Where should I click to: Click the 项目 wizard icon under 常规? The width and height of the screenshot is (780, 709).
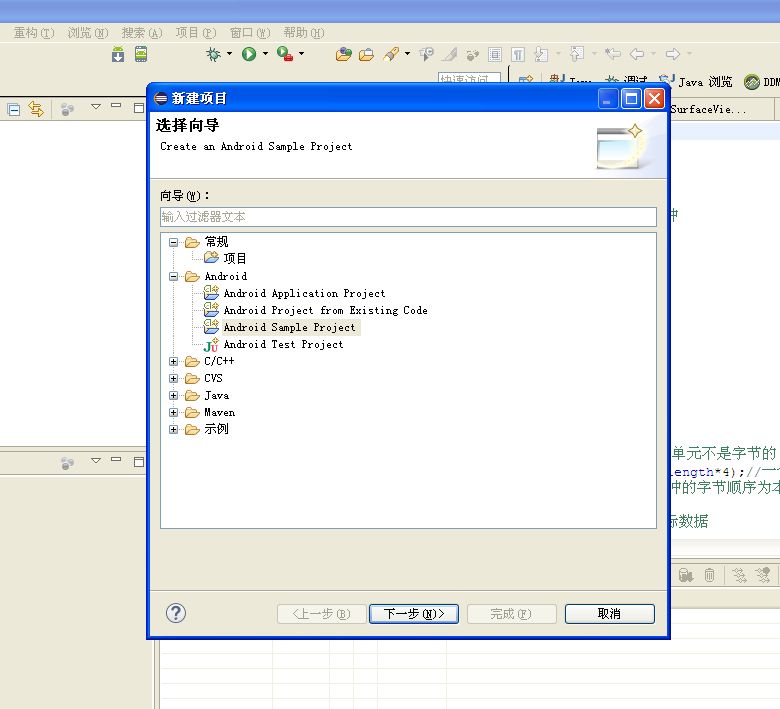pos(211,258)
